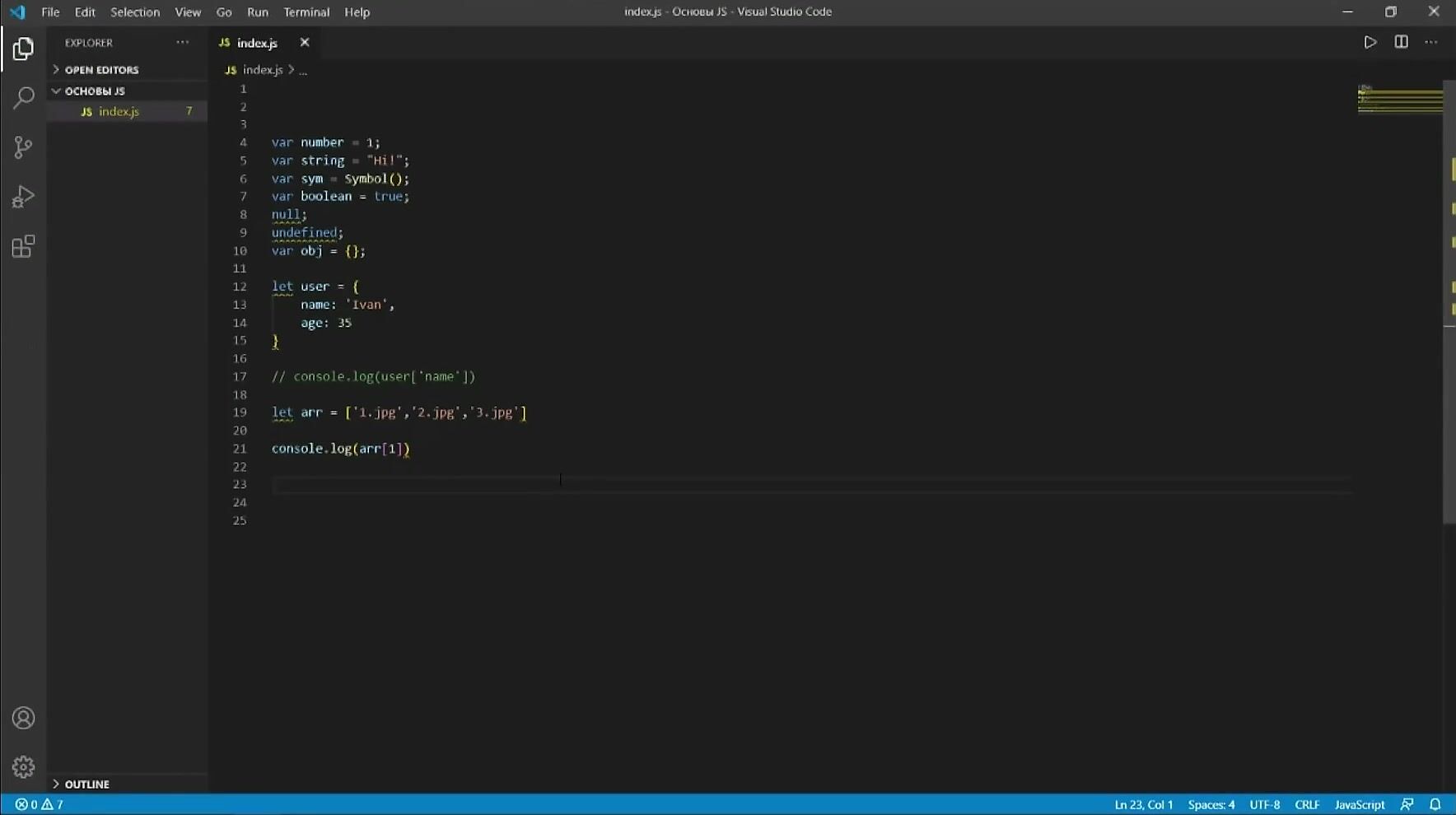Open the Go menu

click(223, 12)
